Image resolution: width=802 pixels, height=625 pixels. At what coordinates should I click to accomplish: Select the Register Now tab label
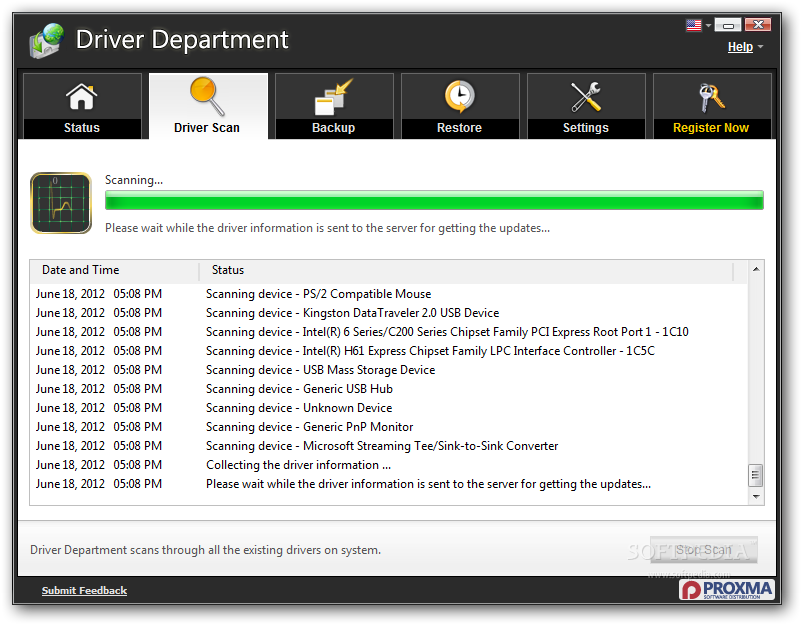click(711, 128)
